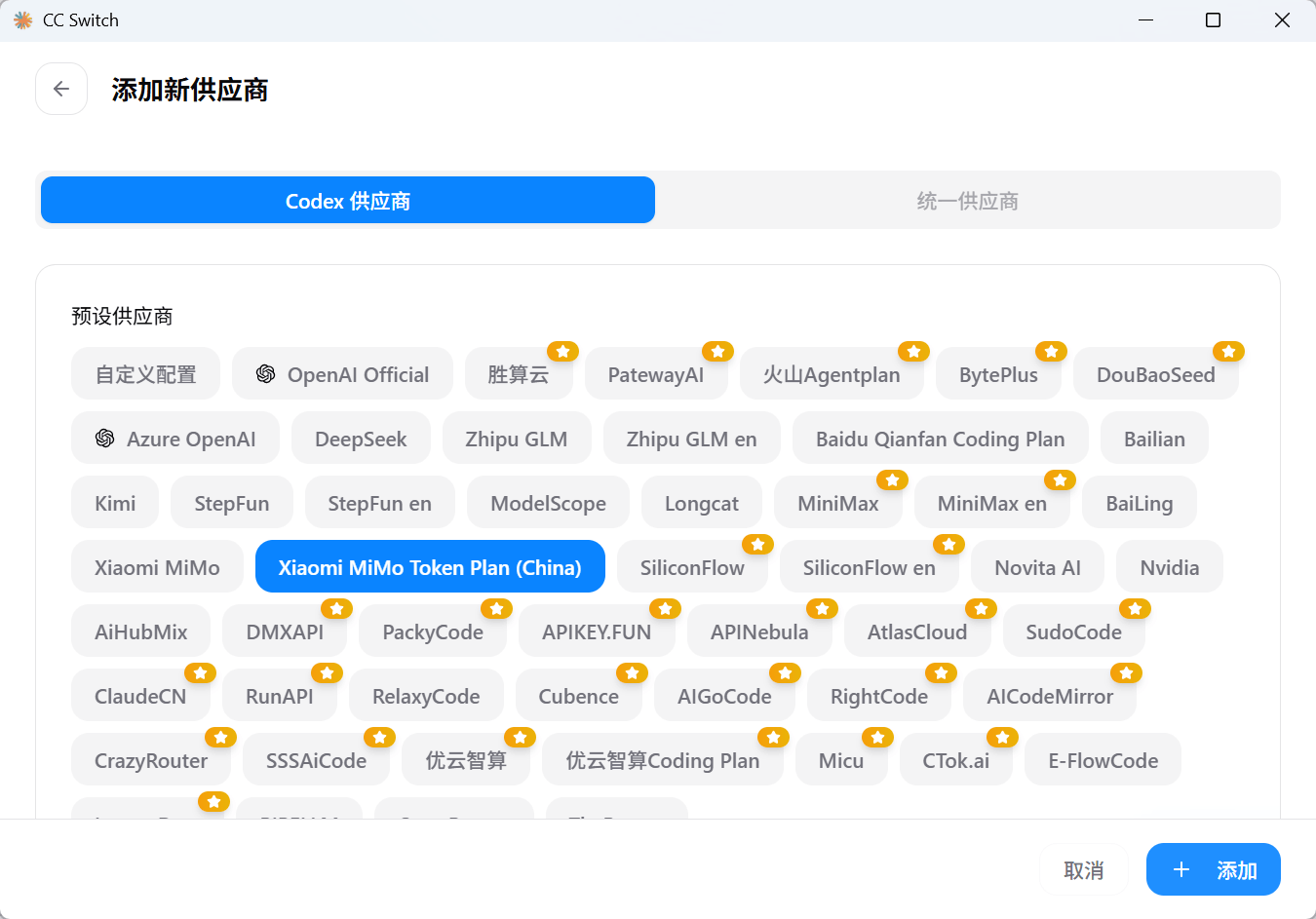Select the Zhipu GLM en preset
Screen dimensions: 1316x919
[x=692, y=439]
